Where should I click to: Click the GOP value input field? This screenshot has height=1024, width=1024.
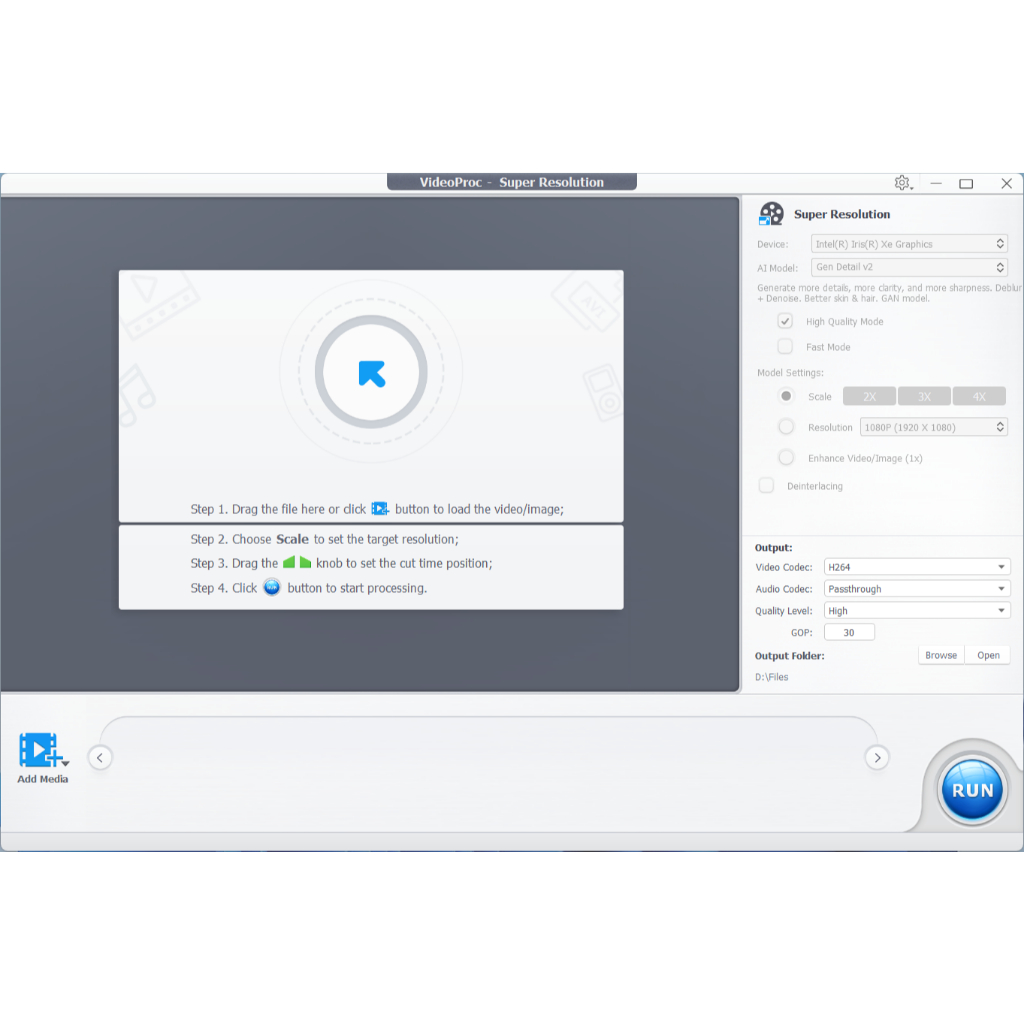(x=849, y=632)
